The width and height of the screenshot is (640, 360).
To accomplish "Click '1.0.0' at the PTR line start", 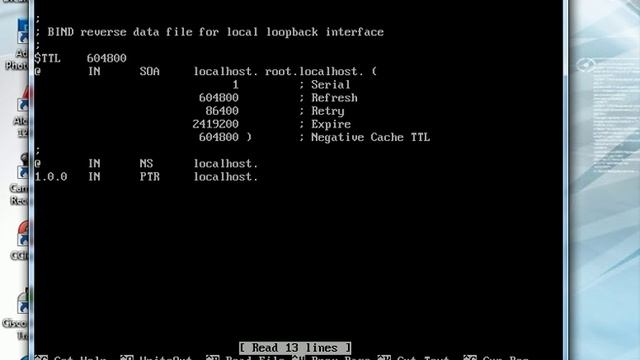I will (x=51, y=177).
